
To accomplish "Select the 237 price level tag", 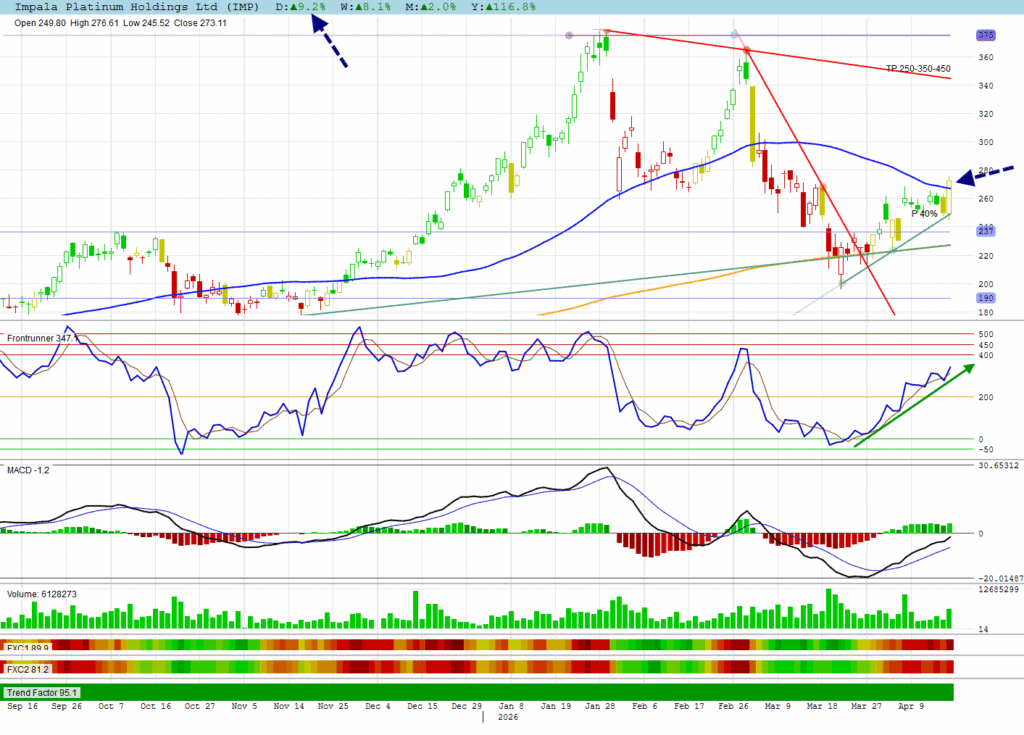I will click(986, 232).
